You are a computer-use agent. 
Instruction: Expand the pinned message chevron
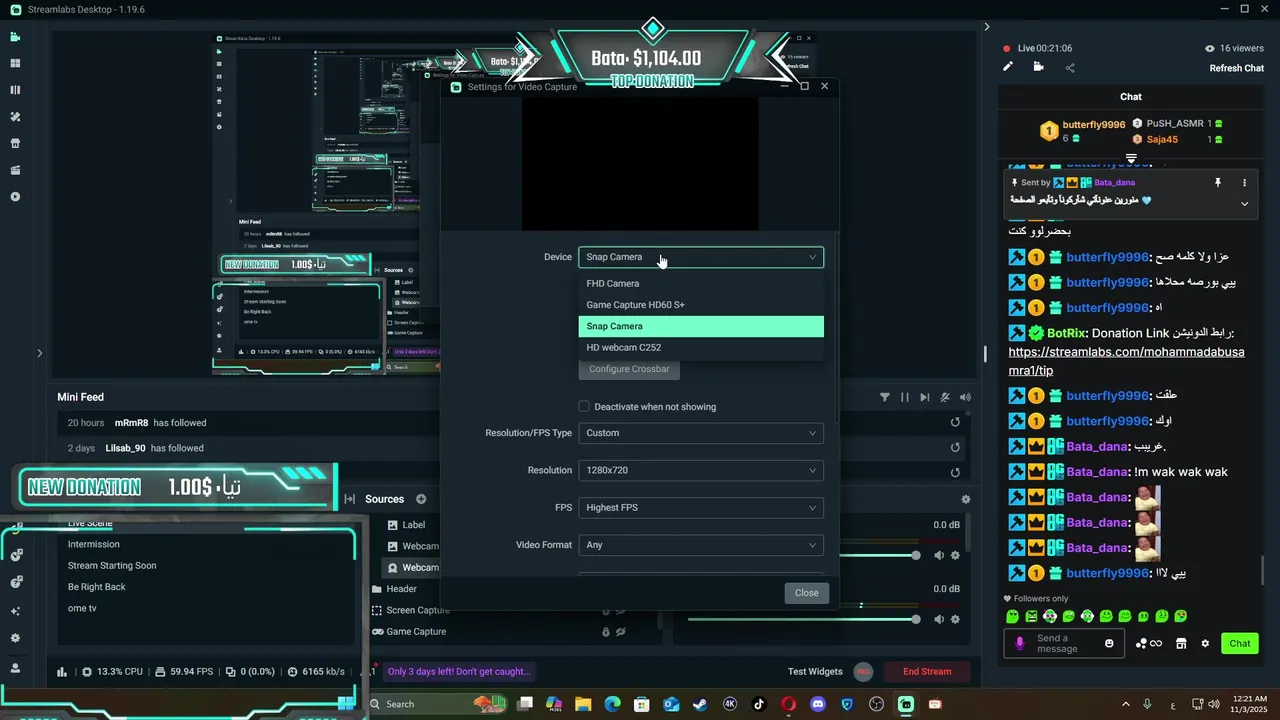click(x=1244, y=203)
